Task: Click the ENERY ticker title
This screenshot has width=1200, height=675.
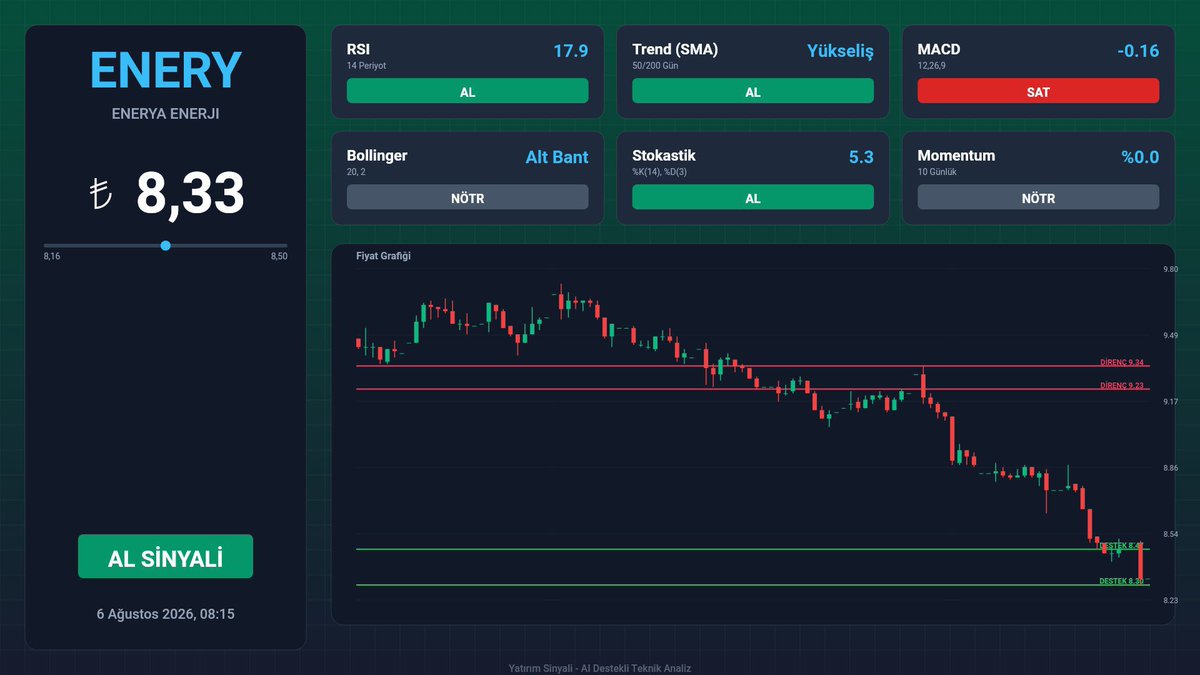Action: tap(165, 70)
